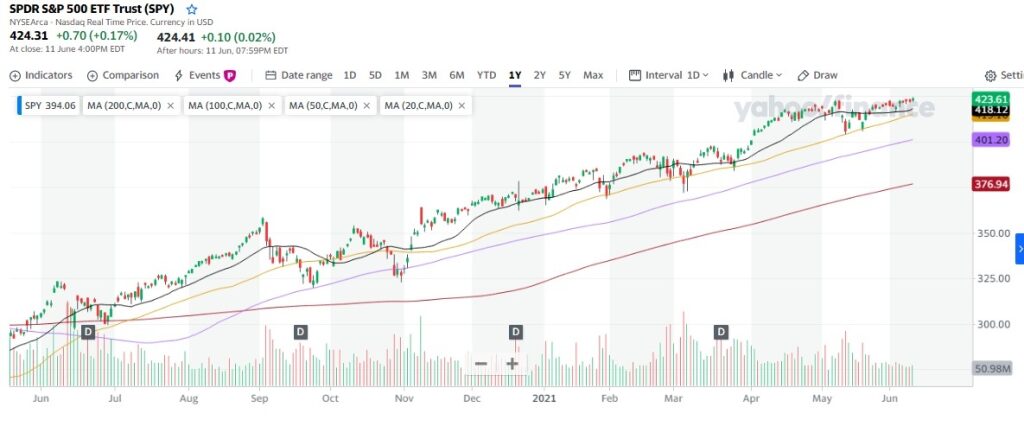Open chart Settings gear
The width and height of the screenshot is (1024, 426).
(990, 76)
